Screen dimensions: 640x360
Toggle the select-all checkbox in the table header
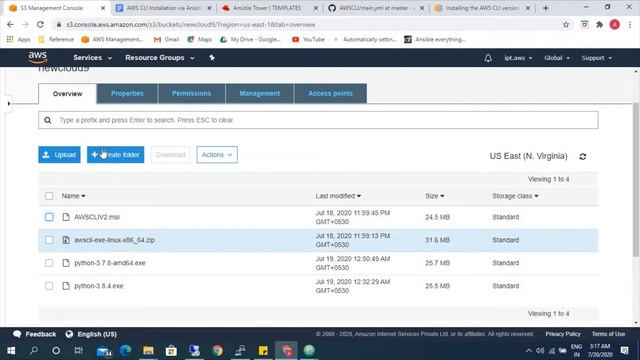click(x=49, y=196)
